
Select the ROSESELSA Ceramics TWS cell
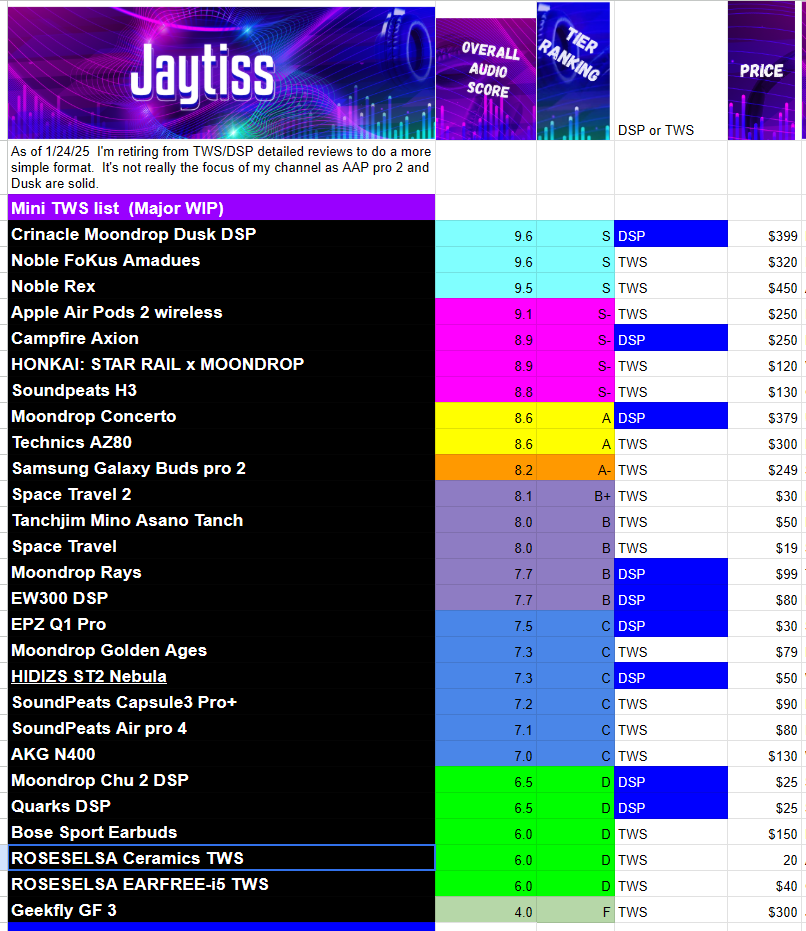222,859
